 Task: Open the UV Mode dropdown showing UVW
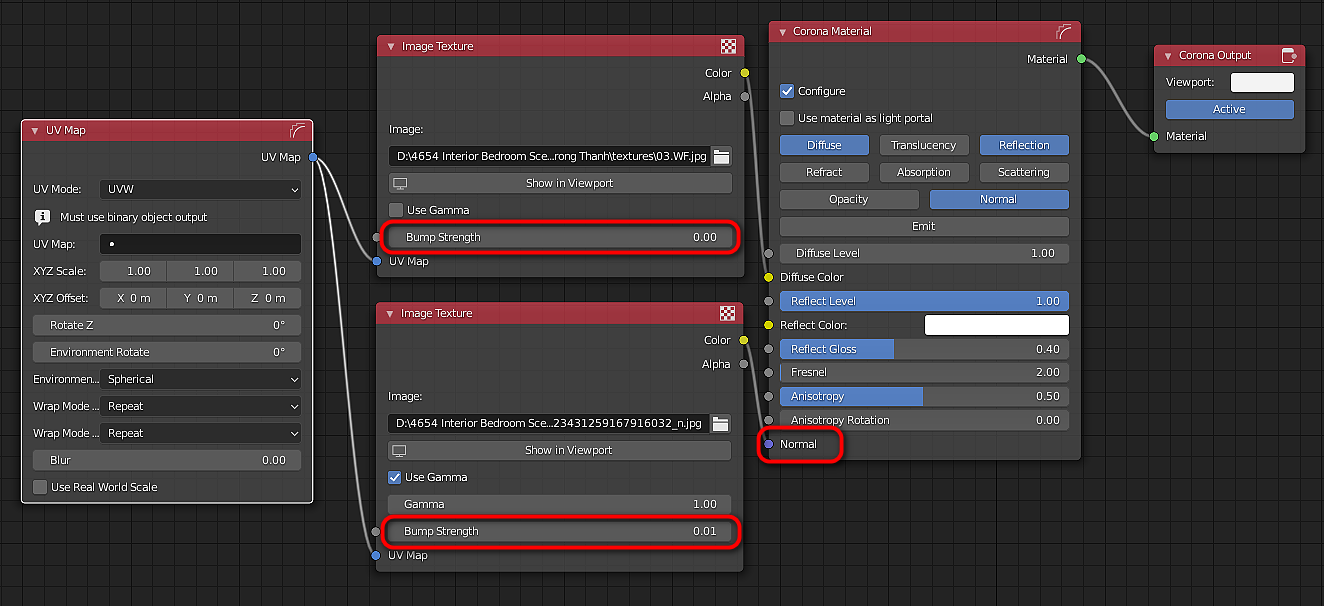point(200,189)
